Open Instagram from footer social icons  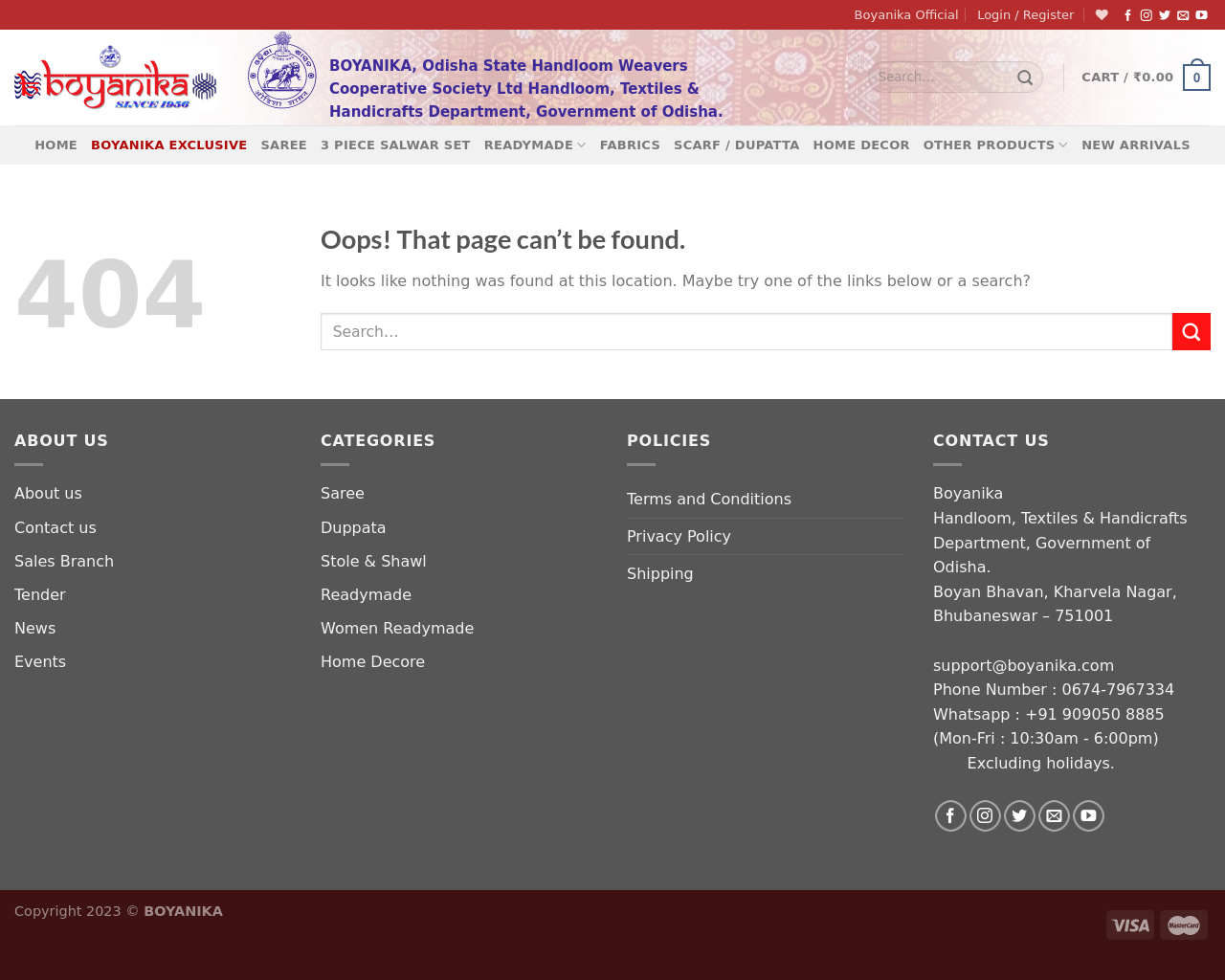pyautogui.click(x=985, y=815)
